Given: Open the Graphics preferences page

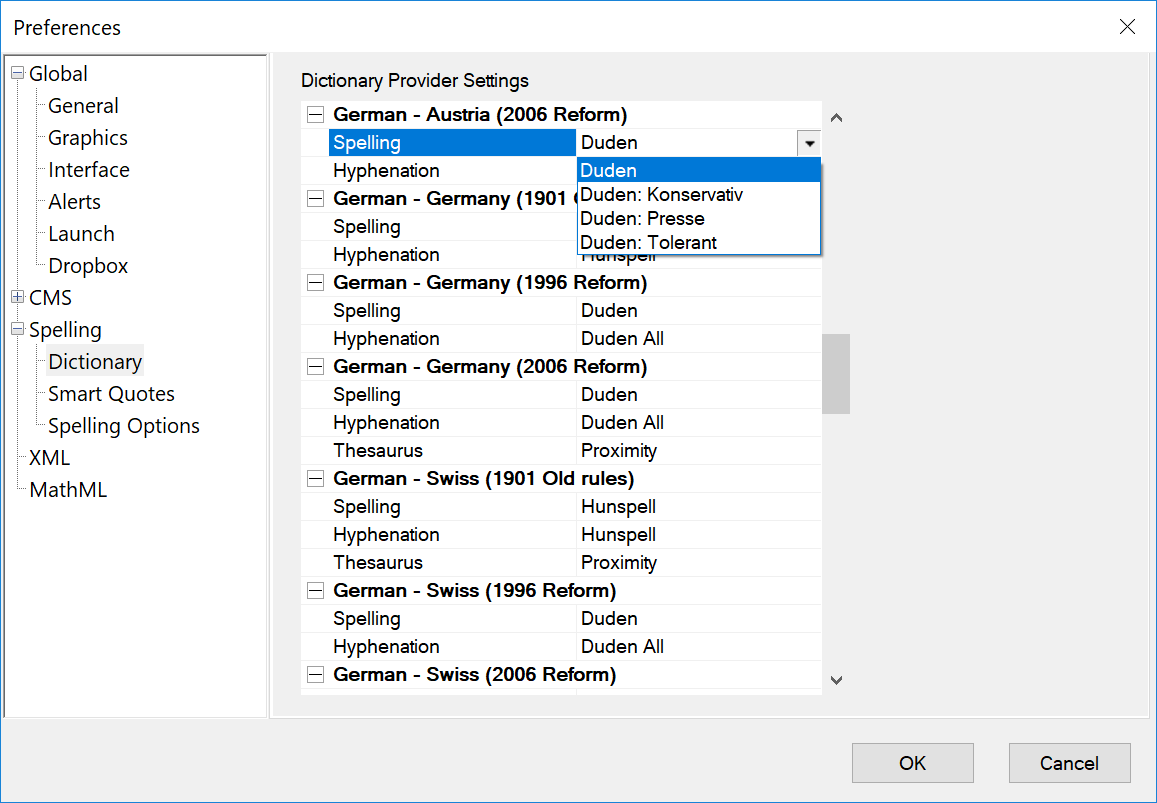Looking at the screenshot, I should coord(88,138).
